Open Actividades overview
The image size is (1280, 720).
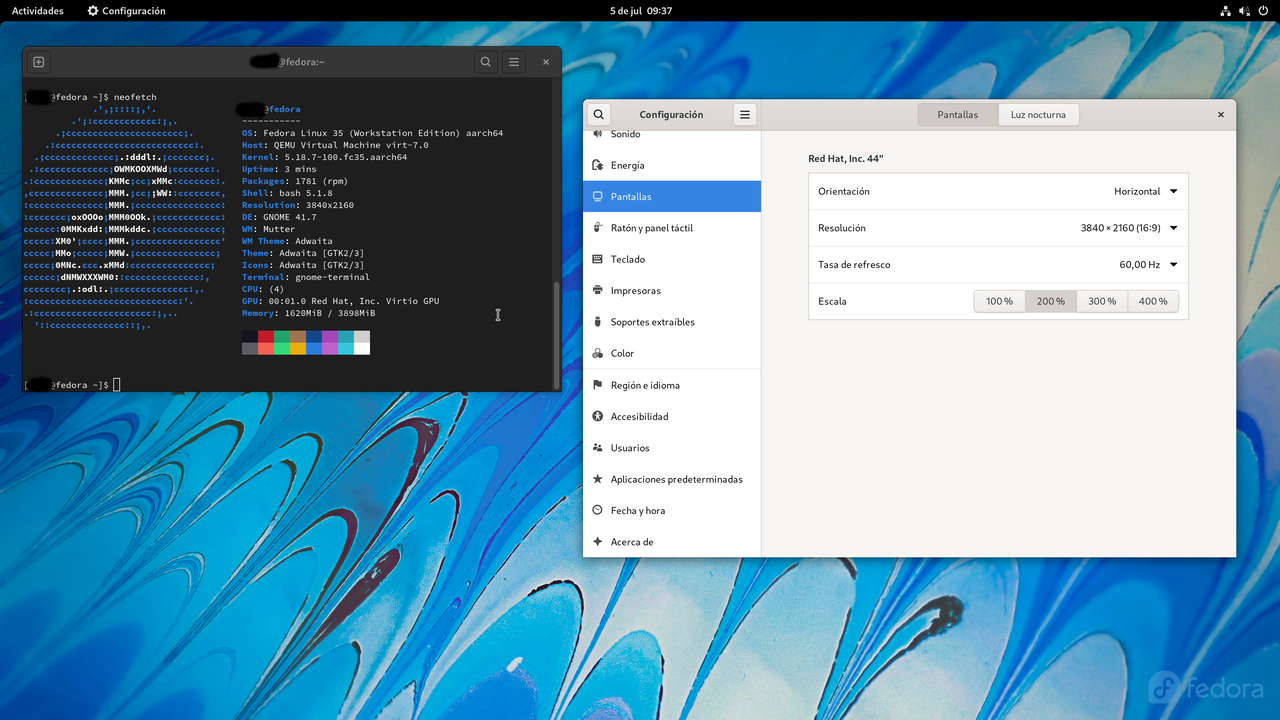[x=38, y=11]
